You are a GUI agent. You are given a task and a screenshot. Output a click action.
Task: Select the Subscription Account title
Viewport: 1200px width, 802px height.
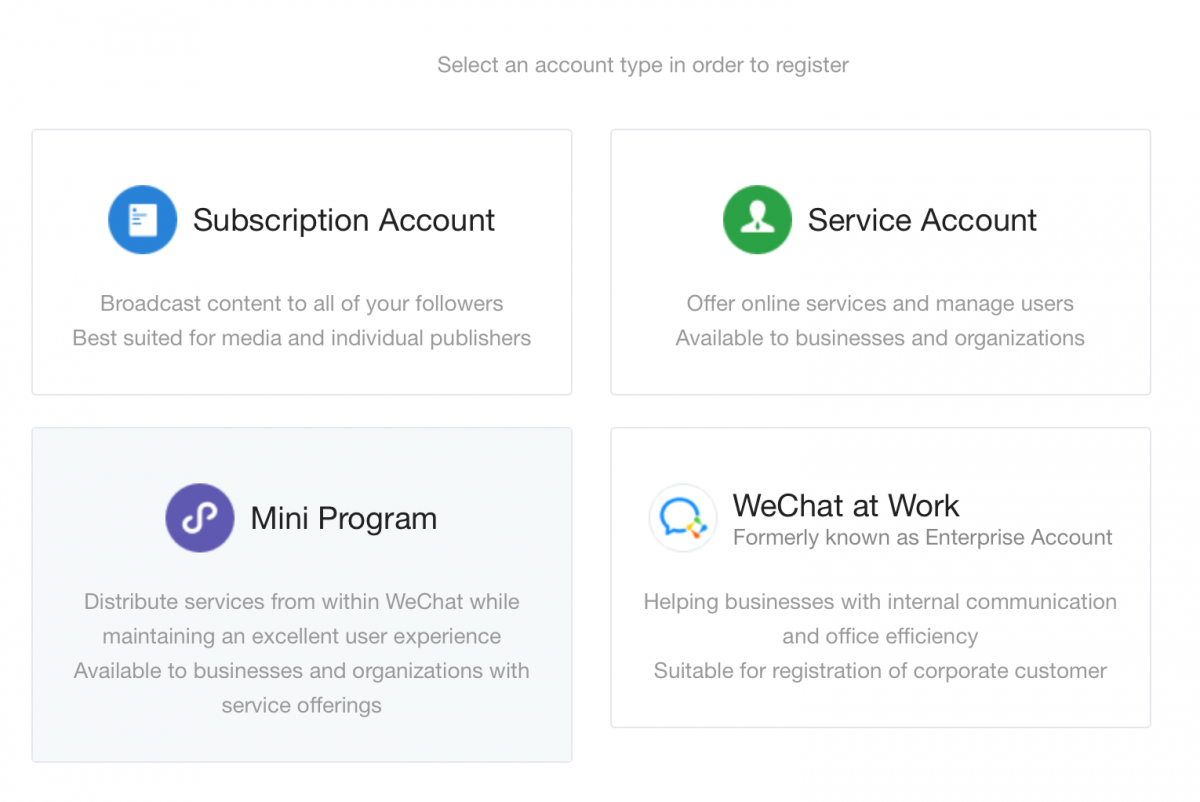343,220
